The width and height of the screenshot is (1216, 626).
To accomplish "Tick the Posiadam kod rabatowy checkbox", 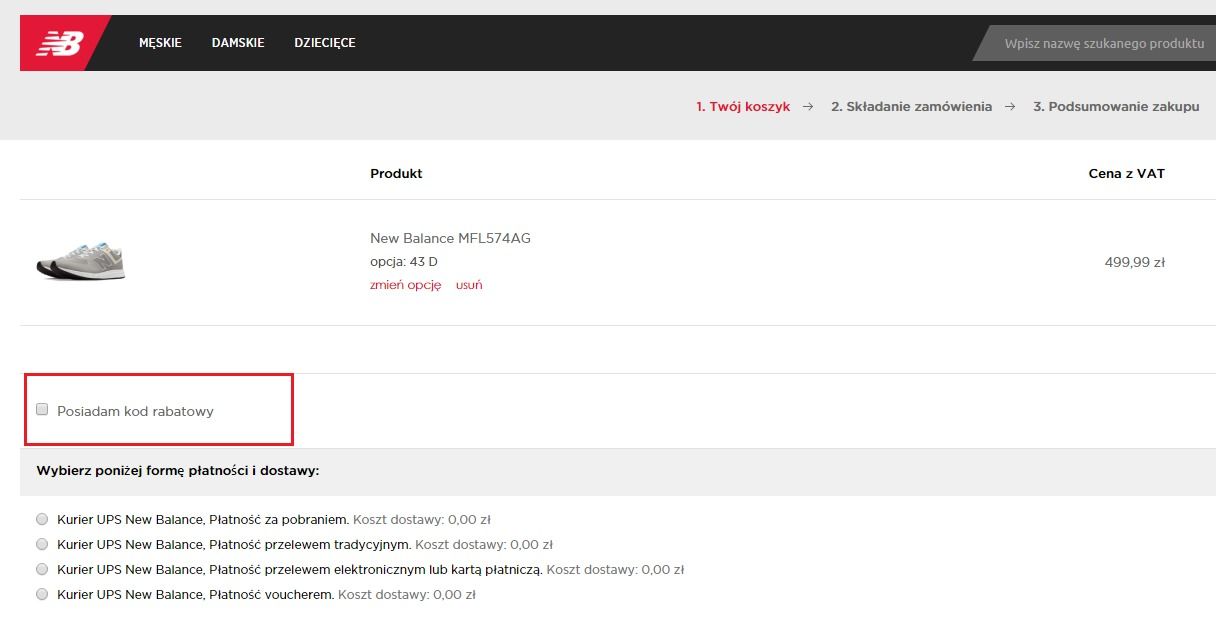I will 42,409.
